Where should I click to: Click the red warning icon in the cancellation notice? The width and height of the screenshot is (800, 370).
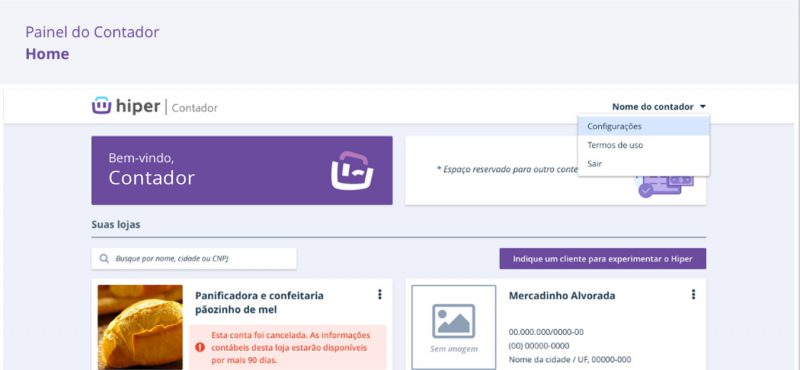coord(199,347)
